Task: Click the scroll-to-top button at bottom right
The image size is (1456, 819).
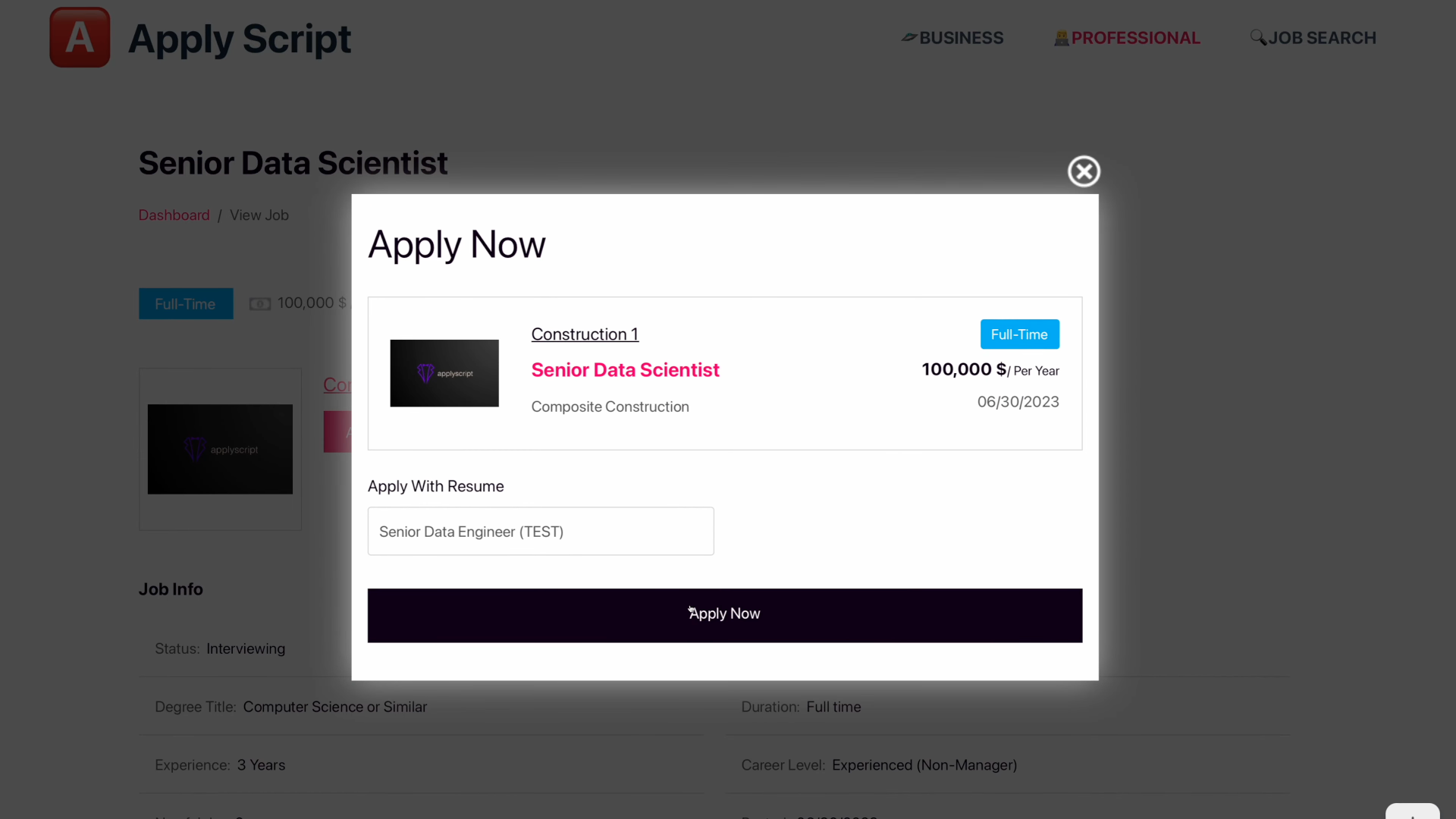Action: [1412, 811]
